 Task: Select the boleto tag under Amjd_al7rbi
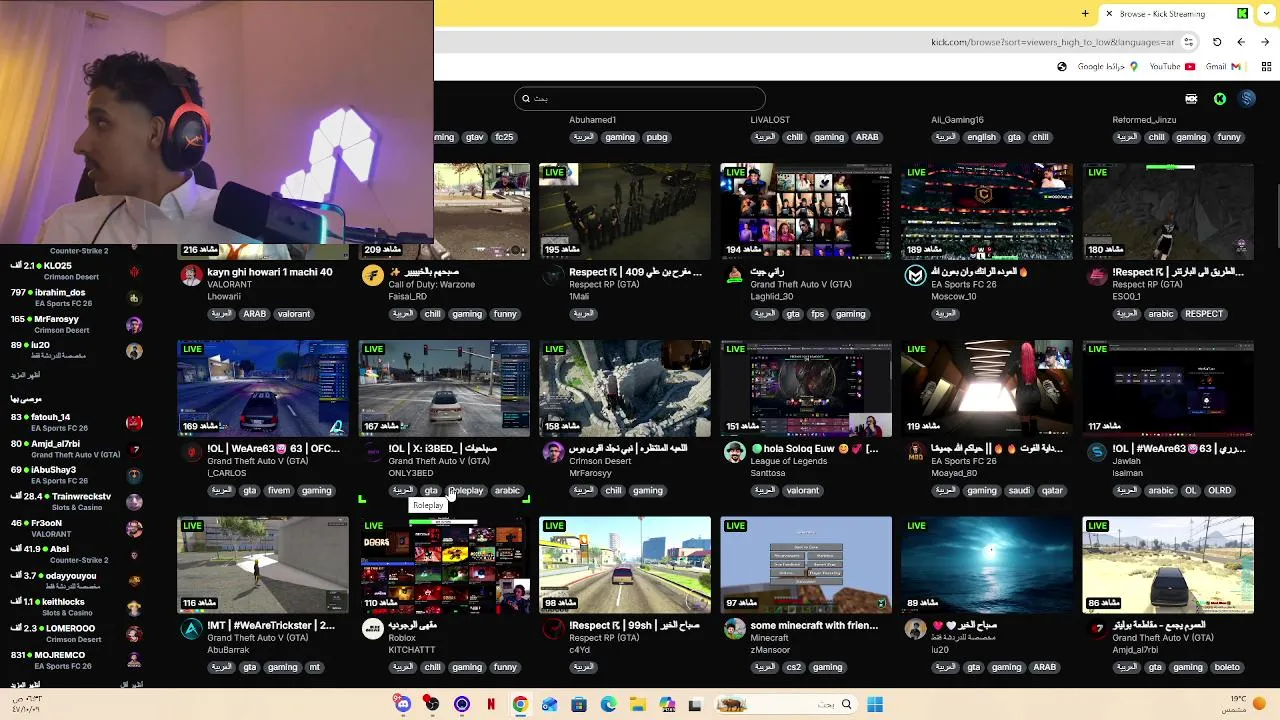click(x=1227, y=667)
